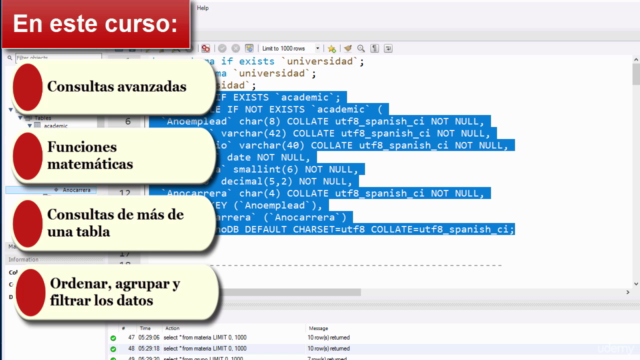The height and width of the screenshot is (360, 640).
Task: Toggle invisible characters pilcrow icon
Action: [375, 49]
